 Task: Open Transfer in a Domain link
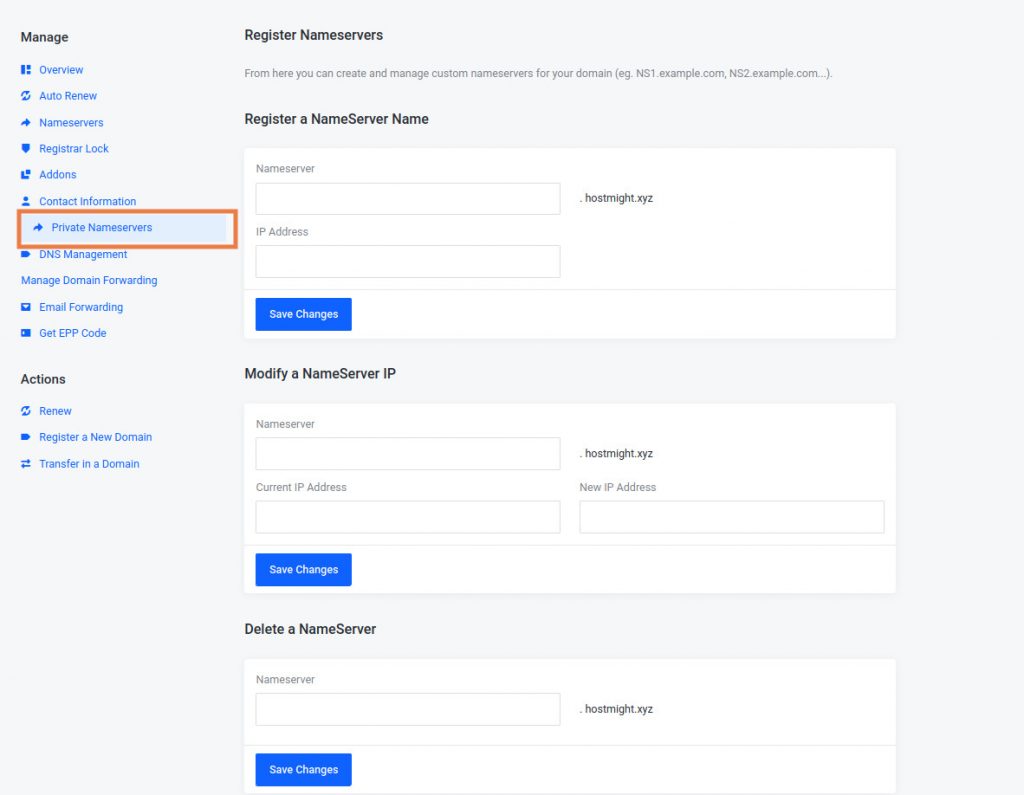click(x=89, y=464)
